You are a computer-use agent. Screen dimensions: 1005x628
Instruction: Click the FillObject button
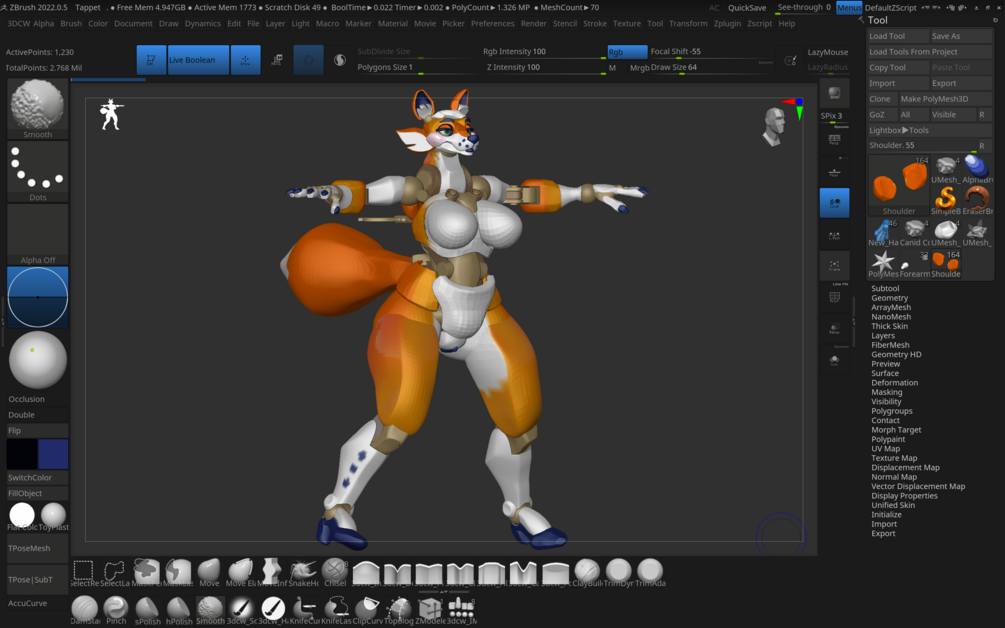click(x=37, y=493)
